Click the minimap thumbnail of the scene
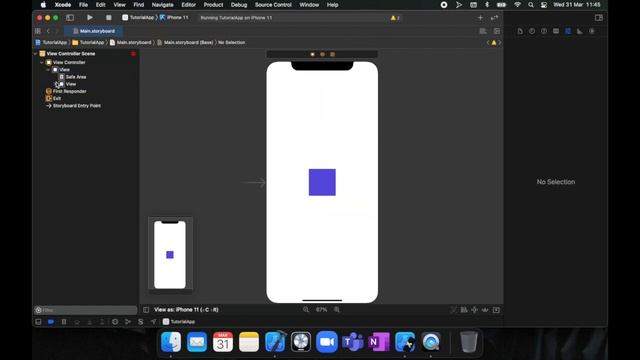 (x=170, y=255)
